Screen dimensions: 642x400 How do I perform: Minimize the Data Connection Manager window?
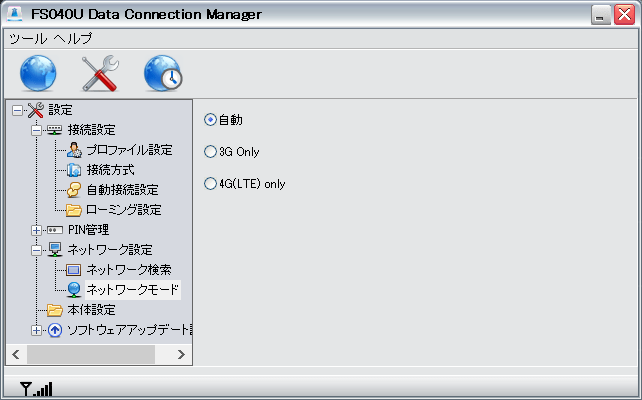tap(601, 15)
